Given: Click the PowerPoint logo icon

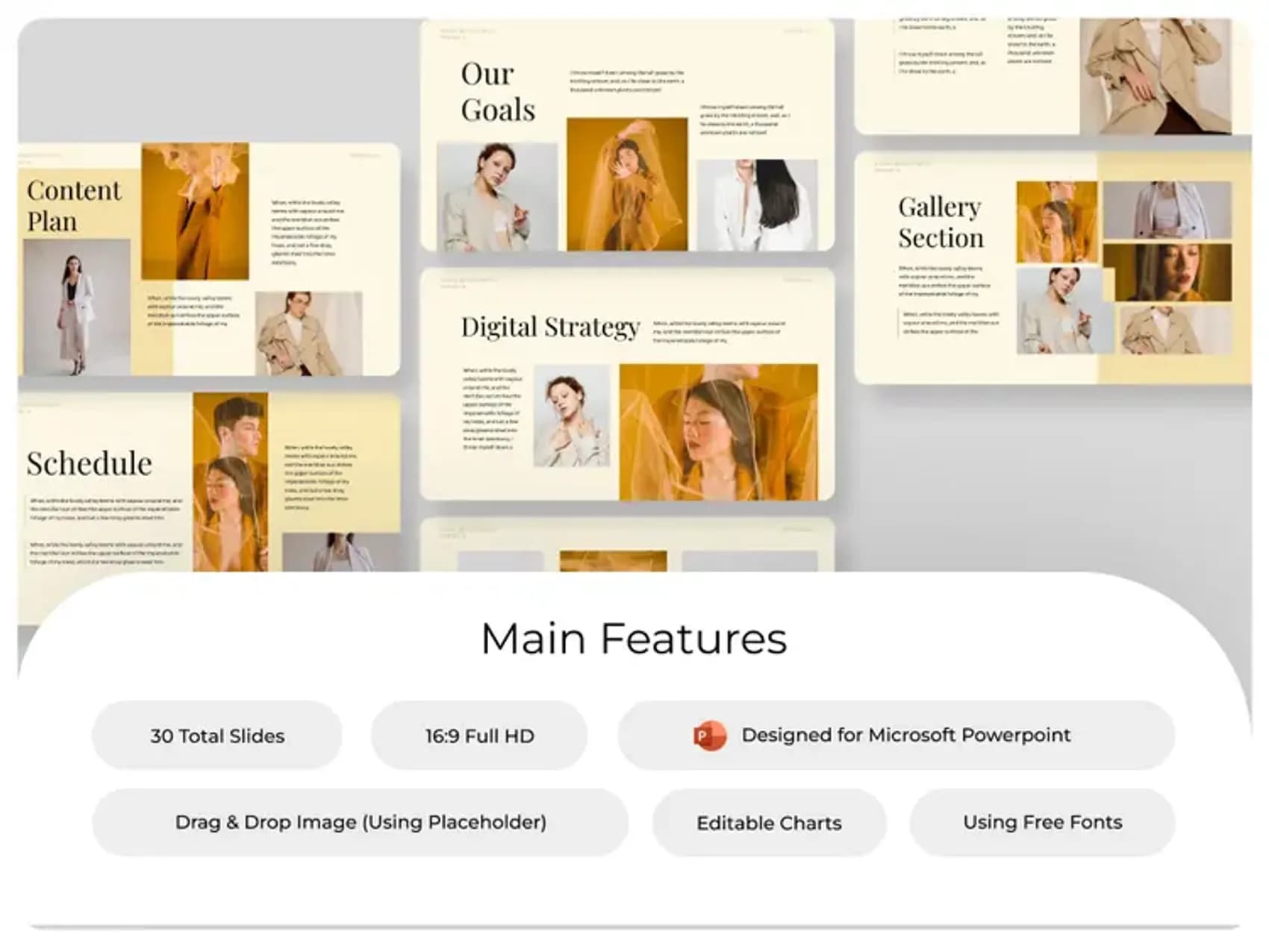Looking at the screenshot, I should (x=709, y=736).
